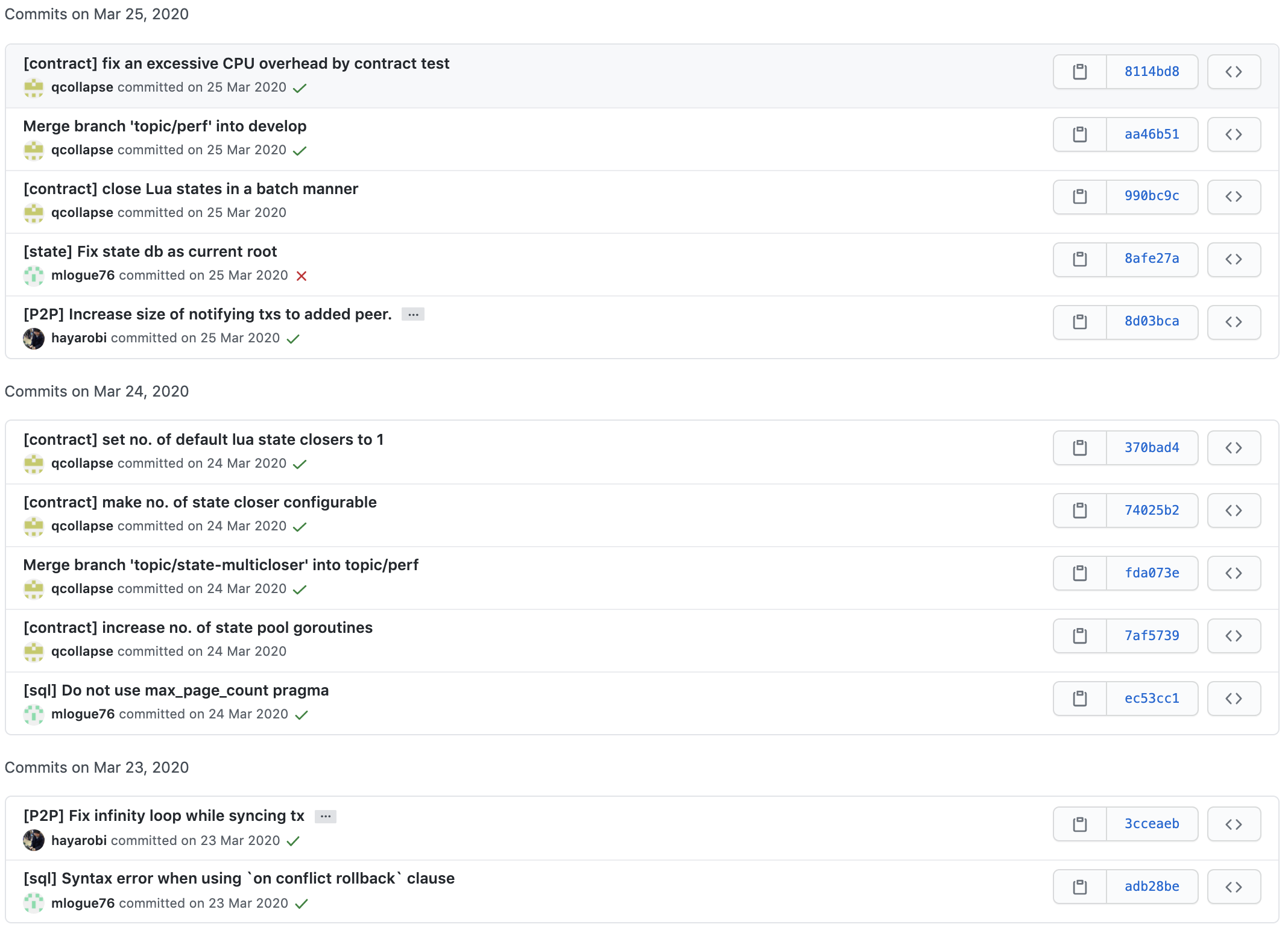Open commit 'close Lua states in a batch manner'
The image size is (1288, 933).
tap(191, 189)
